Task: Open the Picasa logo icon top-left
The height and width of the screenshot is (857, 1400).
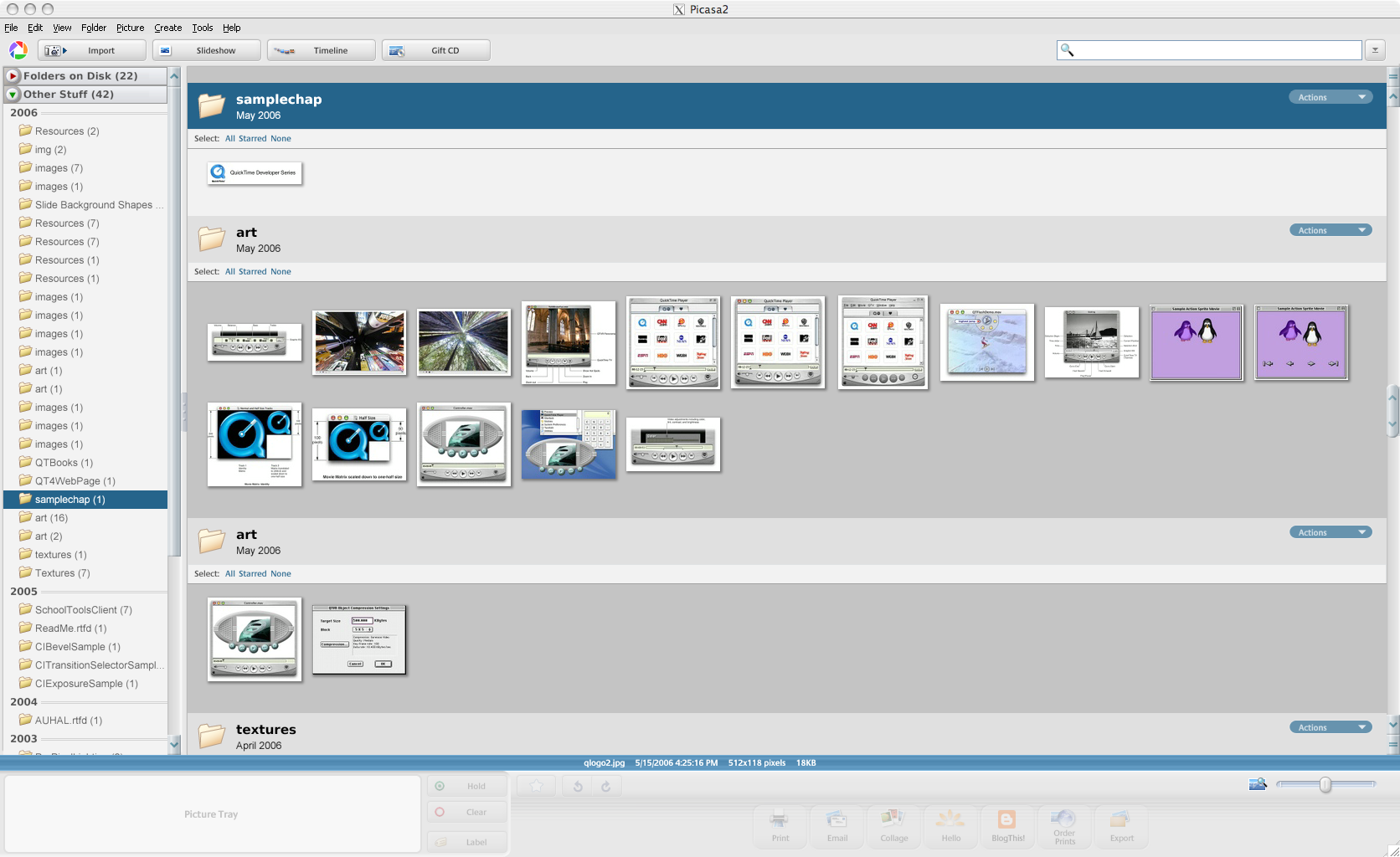Action: [x=18, y=50]
